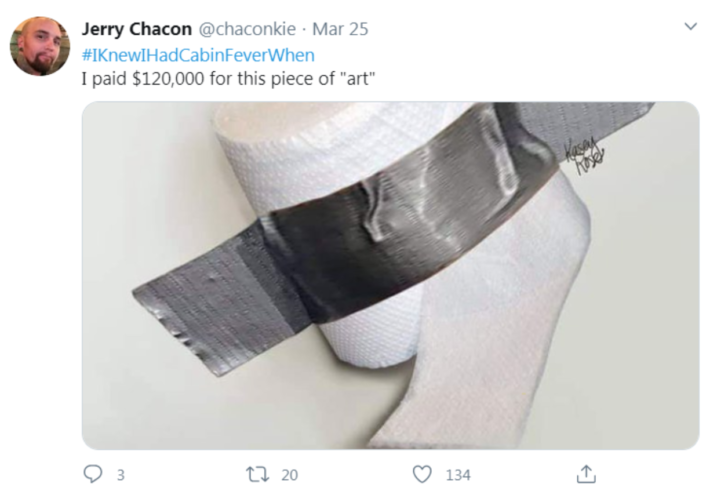The height and width of the screenshot is (502, 728).
Task: Retweet this post using the arrows icon
Action: click(257, 475)
